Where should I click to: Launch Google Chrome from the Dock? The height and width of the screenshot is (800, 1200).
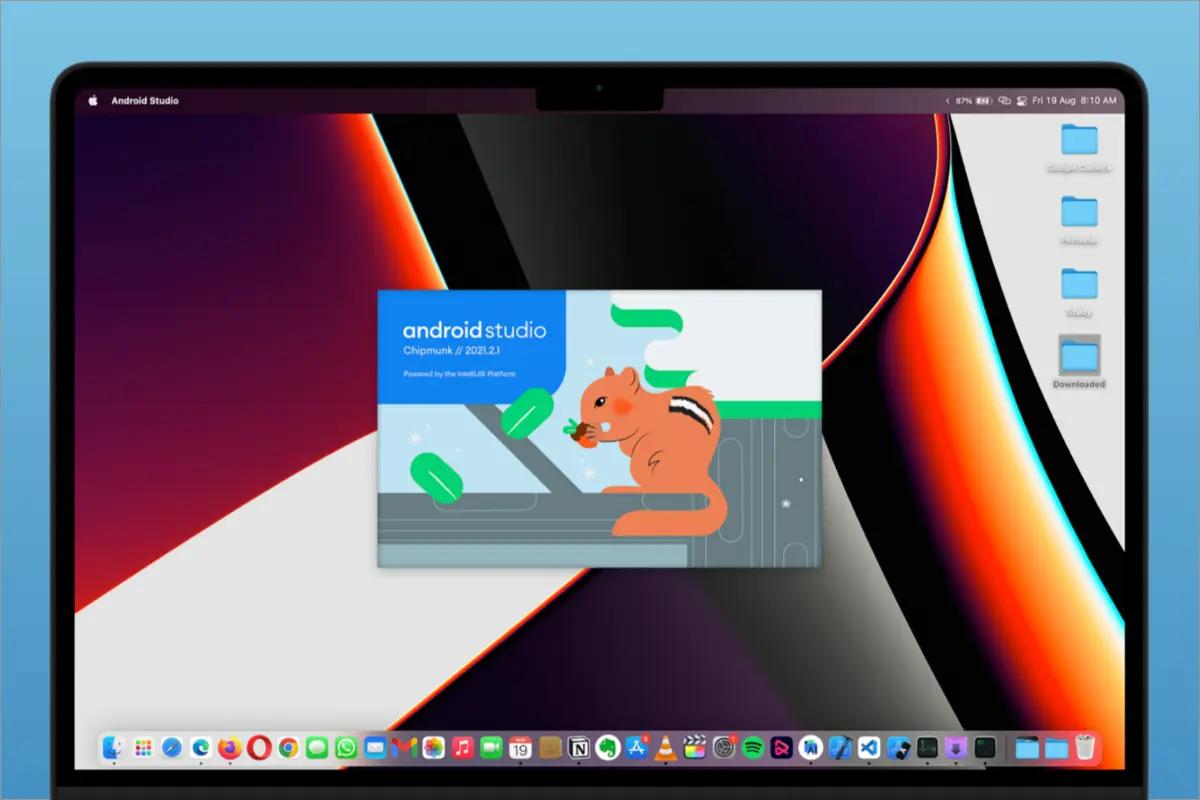(288, 747)
